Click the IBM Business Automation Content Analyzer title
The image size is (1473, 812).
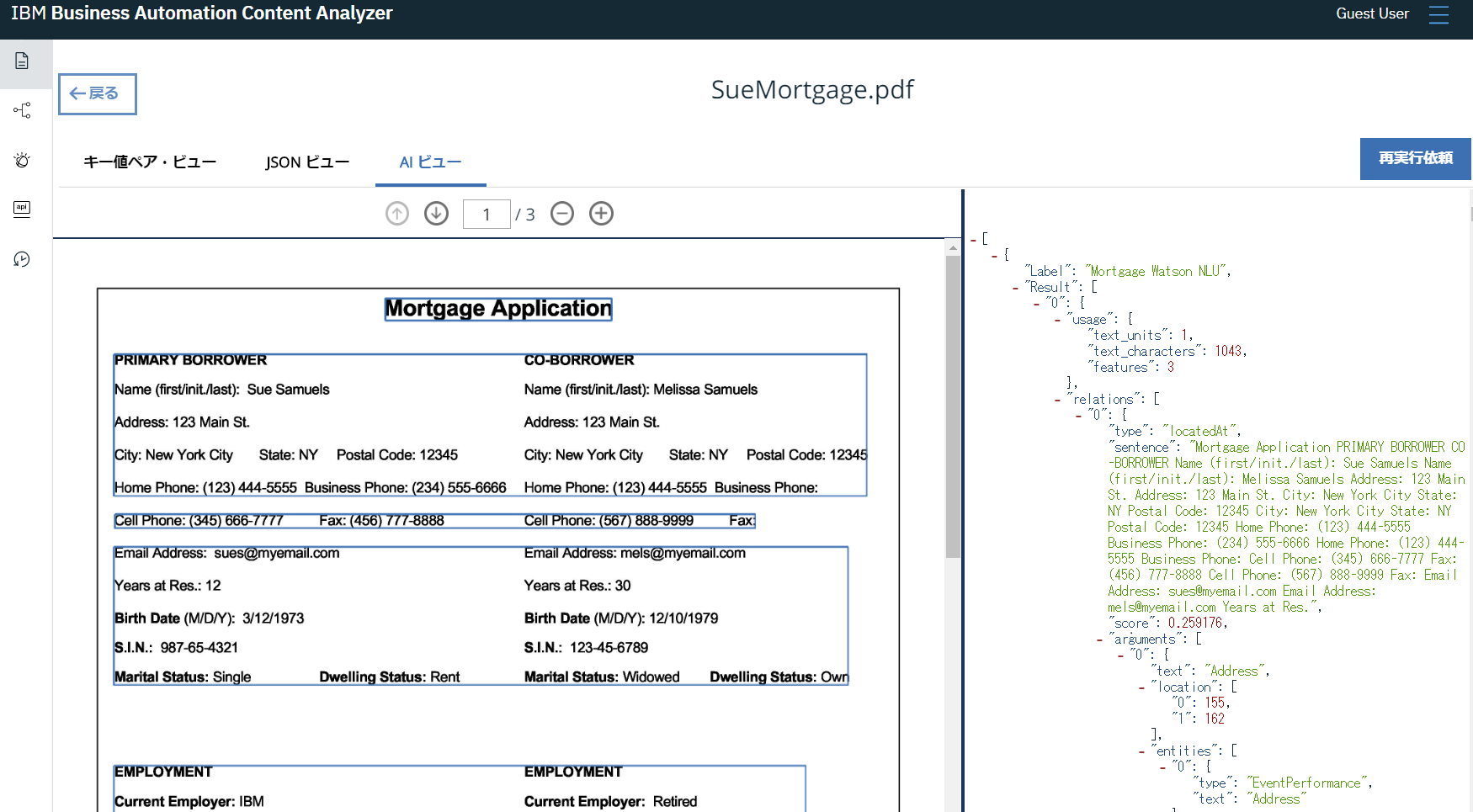(202, 13)
